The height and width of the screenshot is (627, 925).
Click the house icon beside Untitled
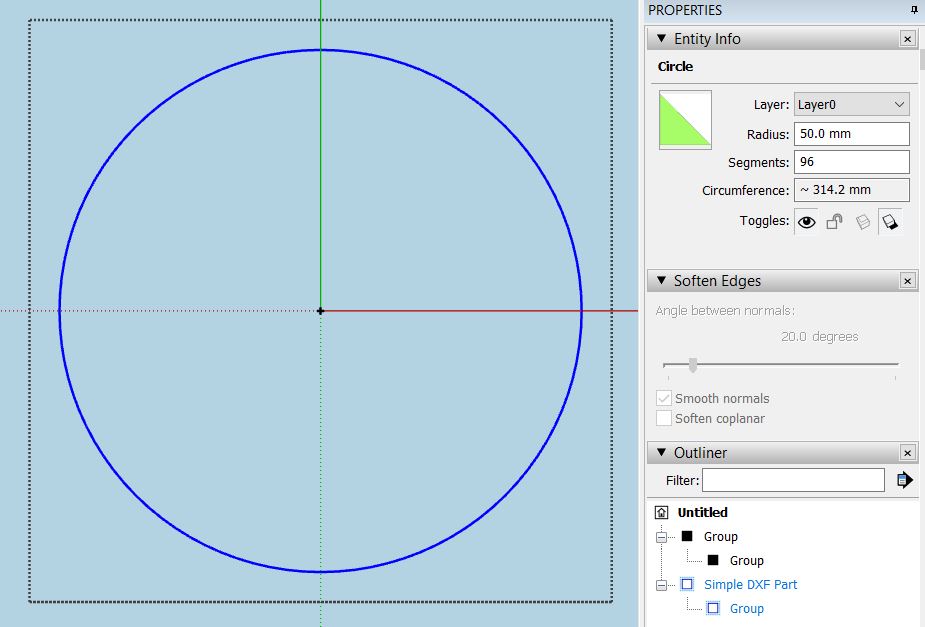pyautogui.click(x=662, y=512)
